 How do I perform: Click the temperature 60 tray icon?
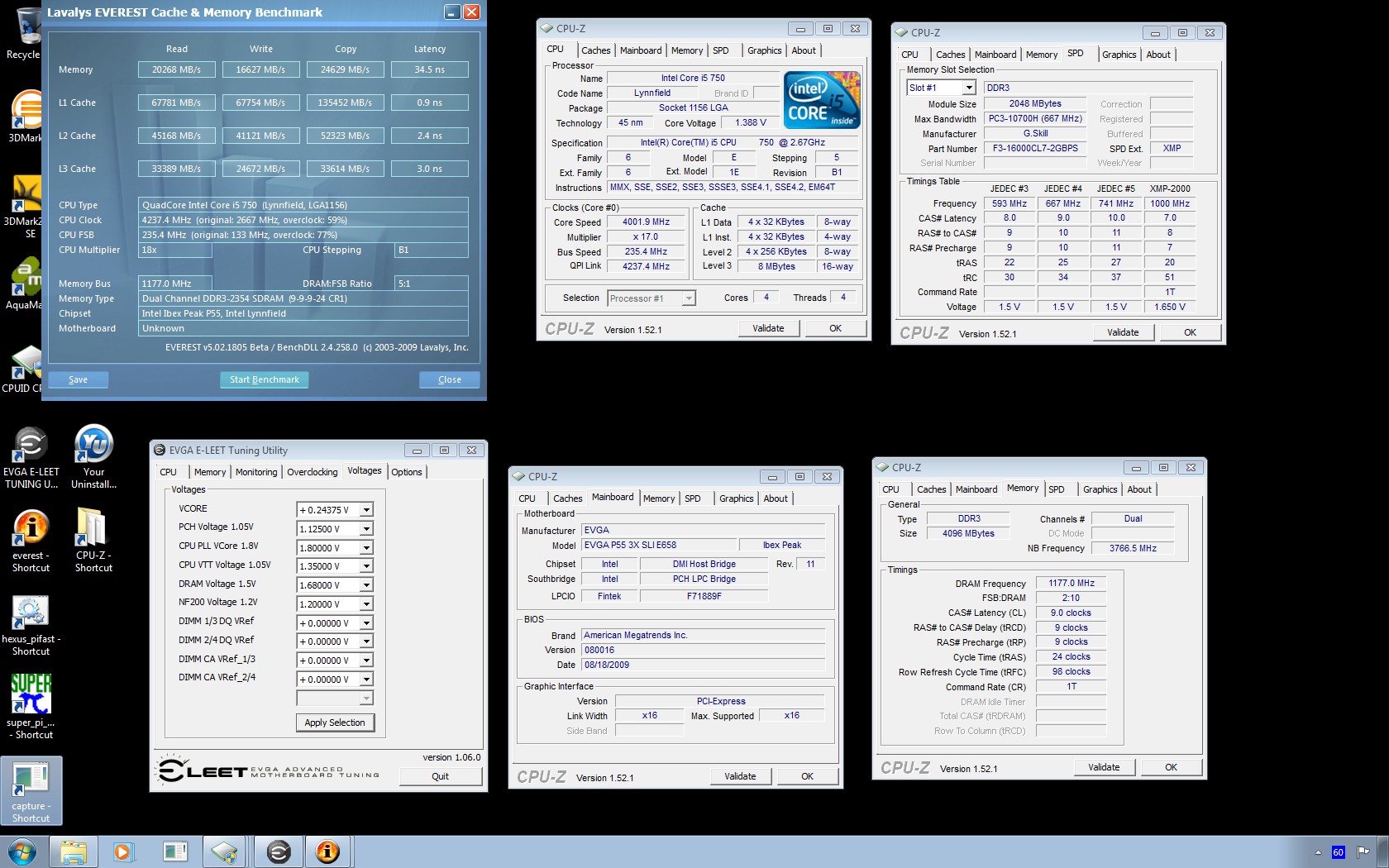tap(1339, 852)
